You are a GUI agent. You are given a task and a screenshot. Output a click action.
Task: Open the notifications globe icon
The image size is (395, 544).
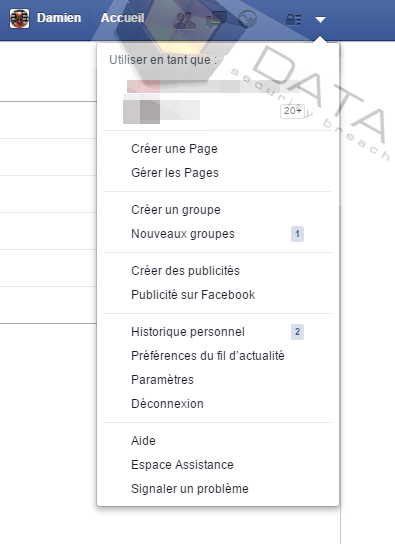[248, 19]
